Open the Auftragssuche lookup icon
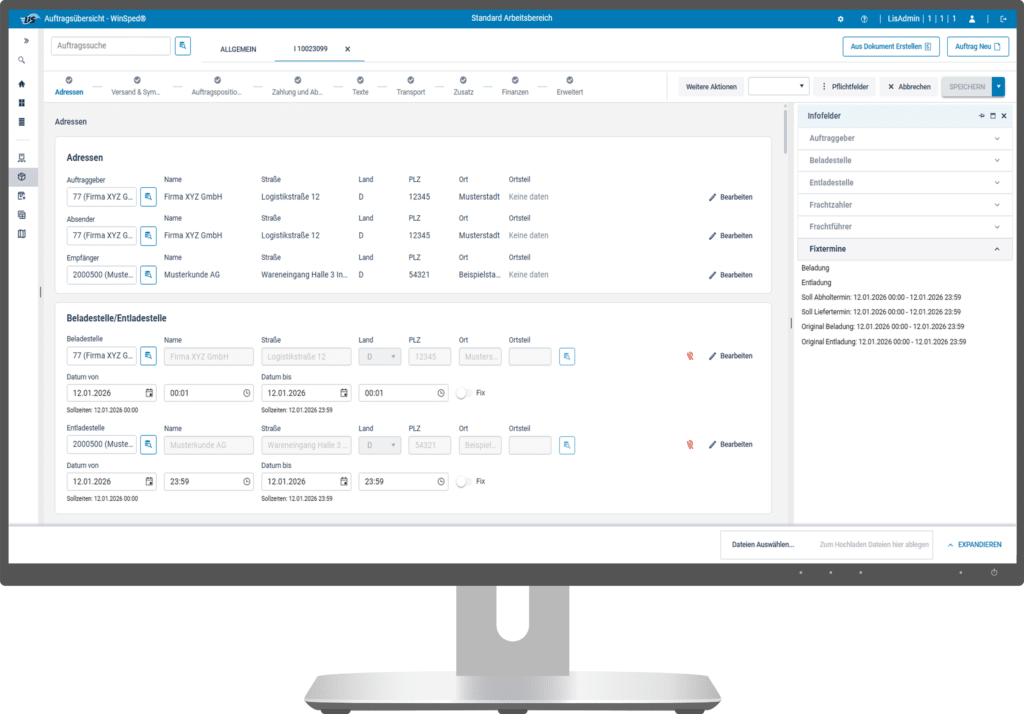This screenshot has height=714, width=1024. pyautogui.click(x=181, y=45)
